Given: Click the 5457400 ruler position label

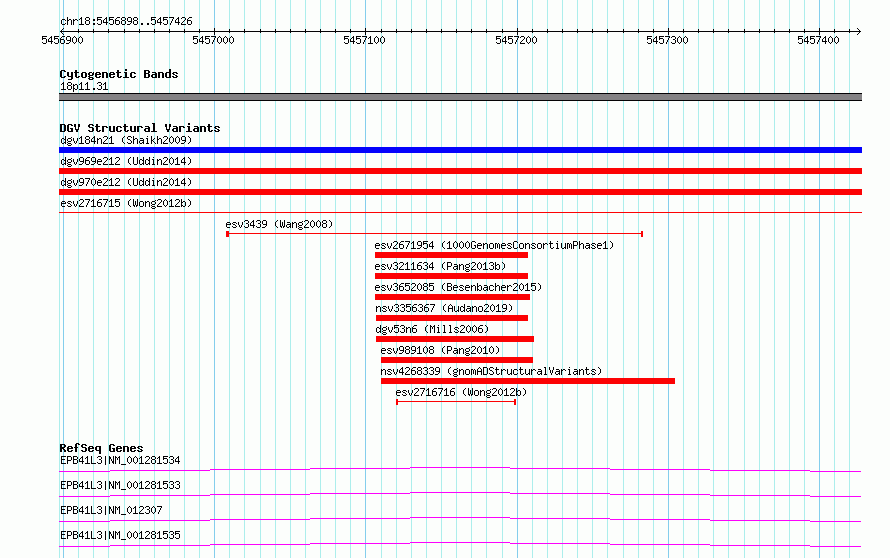Looking at the screenshot, I should click(818, 40).
